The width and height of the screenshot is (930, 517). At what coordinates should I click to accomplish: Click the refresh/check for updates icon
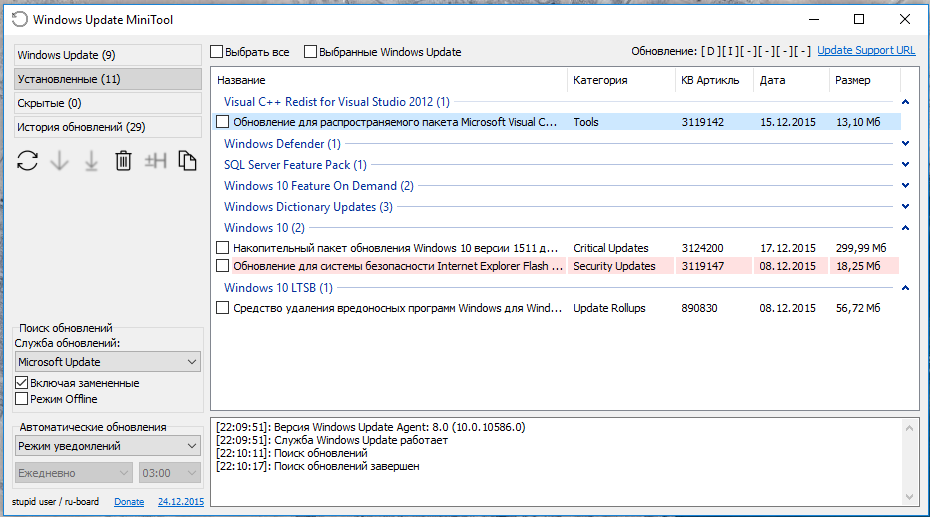coord(27,160)
